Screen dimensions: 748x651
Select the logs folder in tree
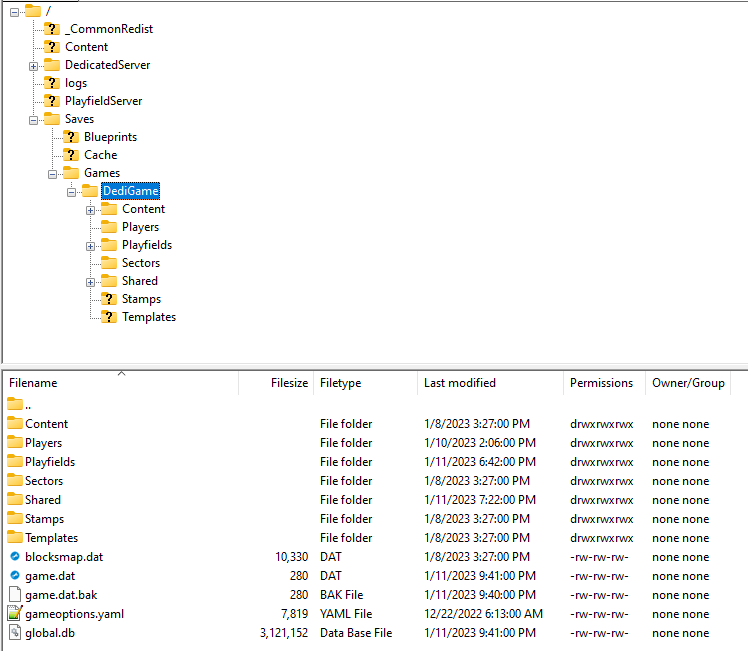coord(76,83)
